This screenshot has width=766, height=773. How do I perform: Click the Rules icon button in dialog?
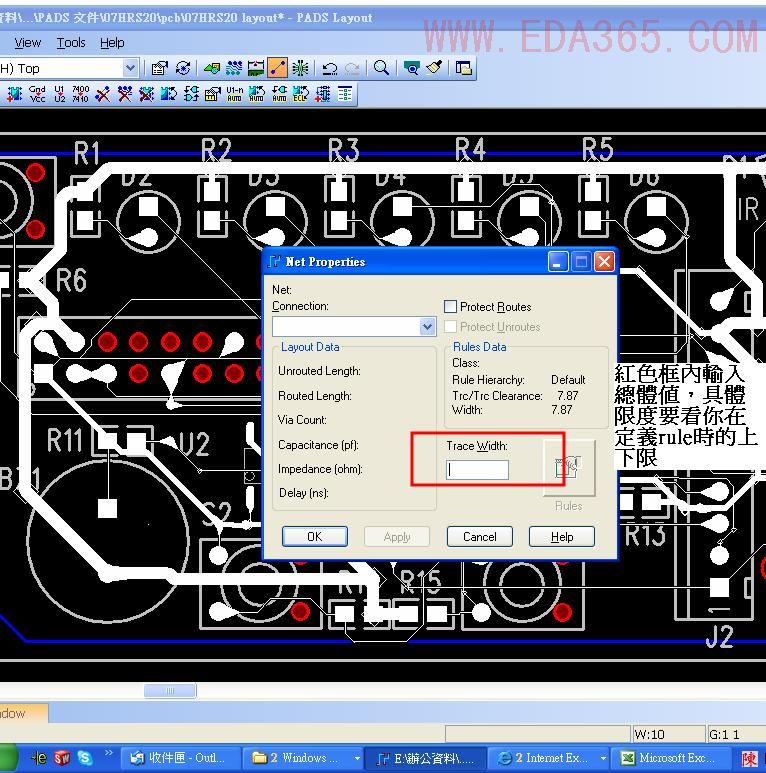click(568, 468)
